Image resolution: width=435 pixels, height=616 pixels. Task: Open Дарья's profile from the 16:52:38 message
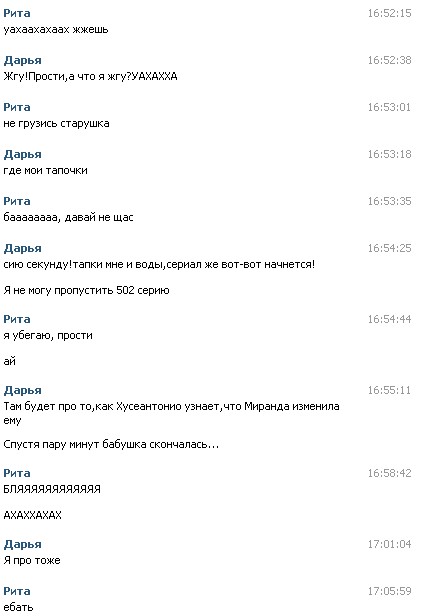(22, 60)
